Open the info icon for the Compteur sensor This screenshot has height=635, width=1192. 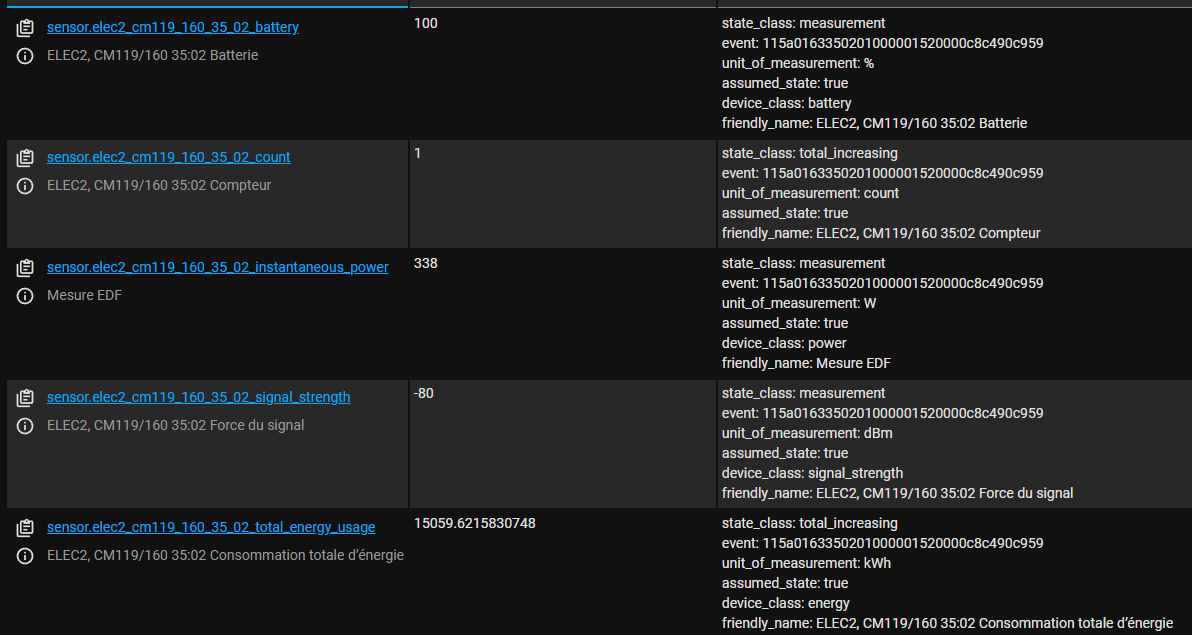coord(26,186)
